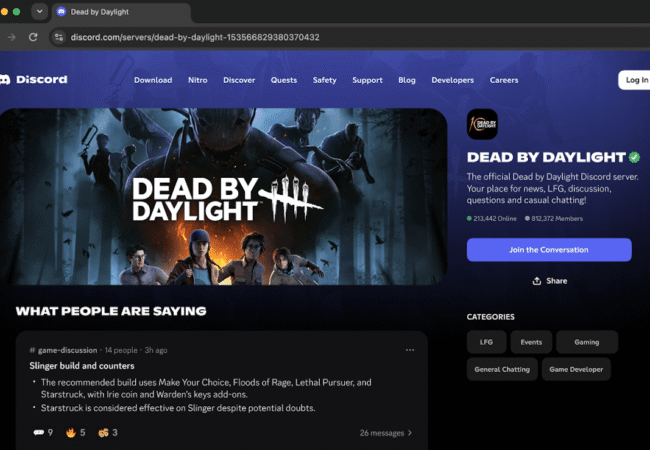Click the Dead by Daylight server avatar
The width and height of the screenshot is (650, 450).
[x=482, y=124]
